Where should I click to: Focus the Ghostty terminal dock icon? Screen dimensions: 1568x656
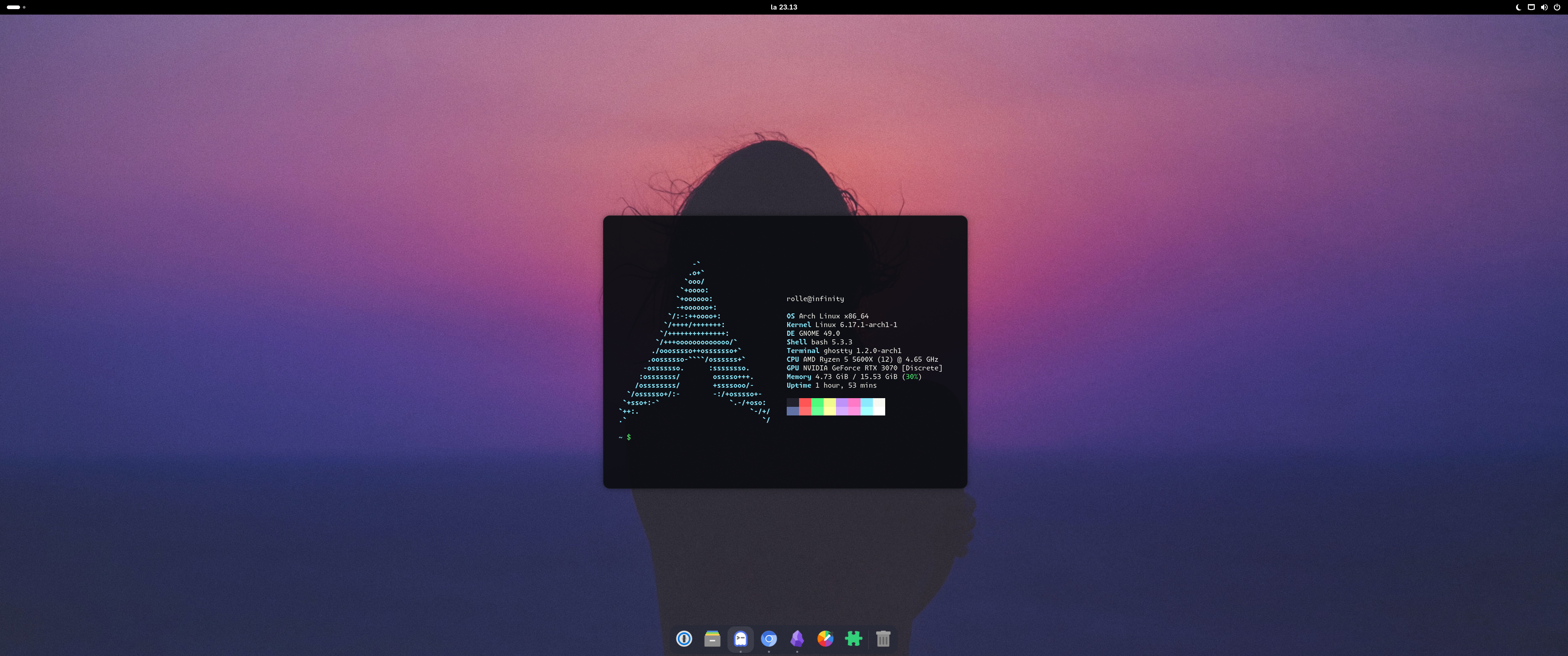coord(740,638)
